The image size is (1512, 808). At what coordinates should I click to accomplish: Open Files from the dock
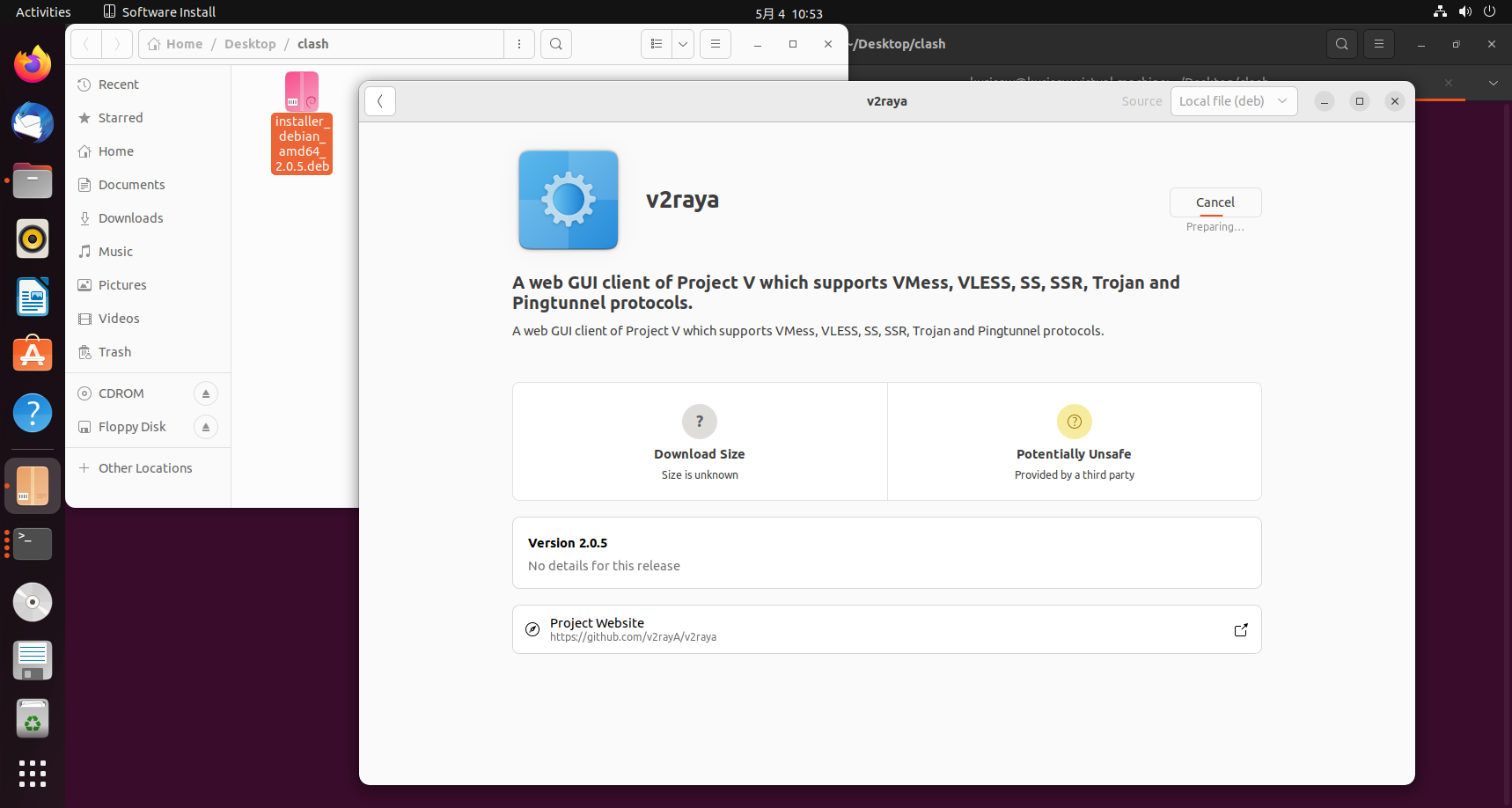pyautogui.click(x=33, y=180)
